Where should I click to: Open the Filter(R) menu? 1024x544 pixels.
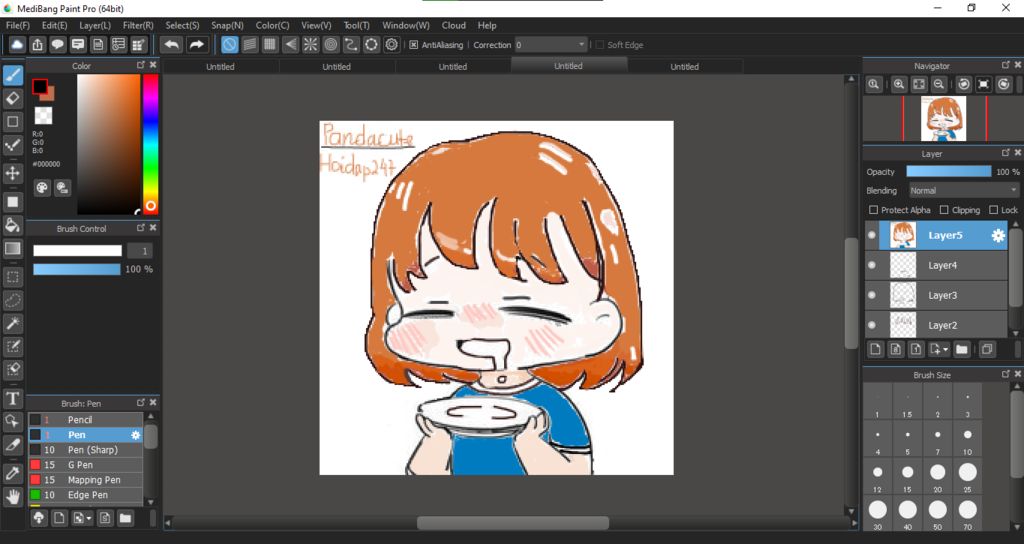[x=138, y=25]
